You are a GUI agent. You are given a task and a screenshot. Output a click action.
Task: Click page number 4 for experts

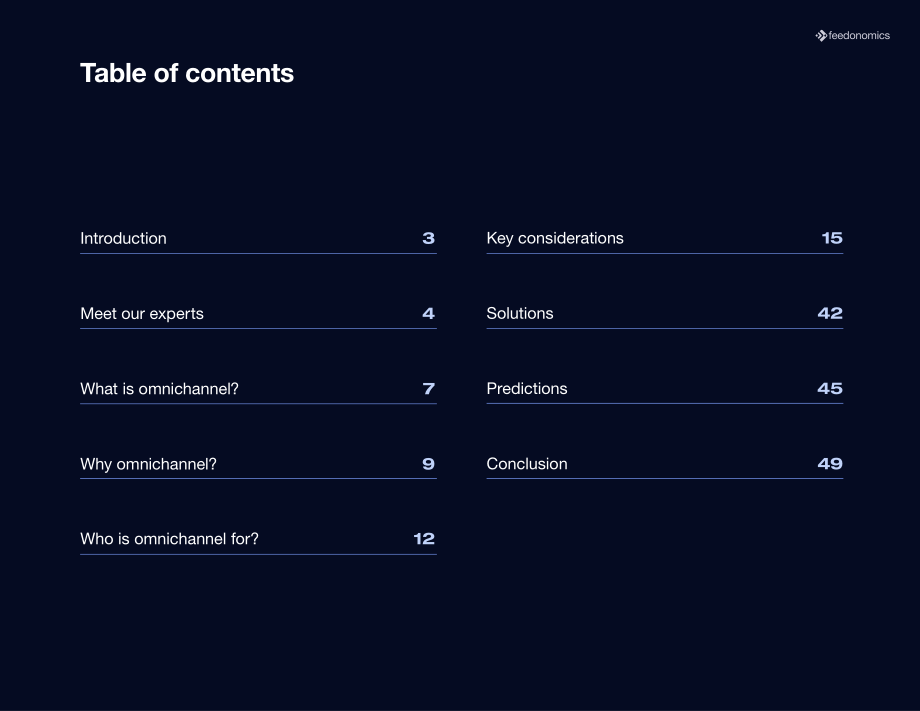(428, 313)
